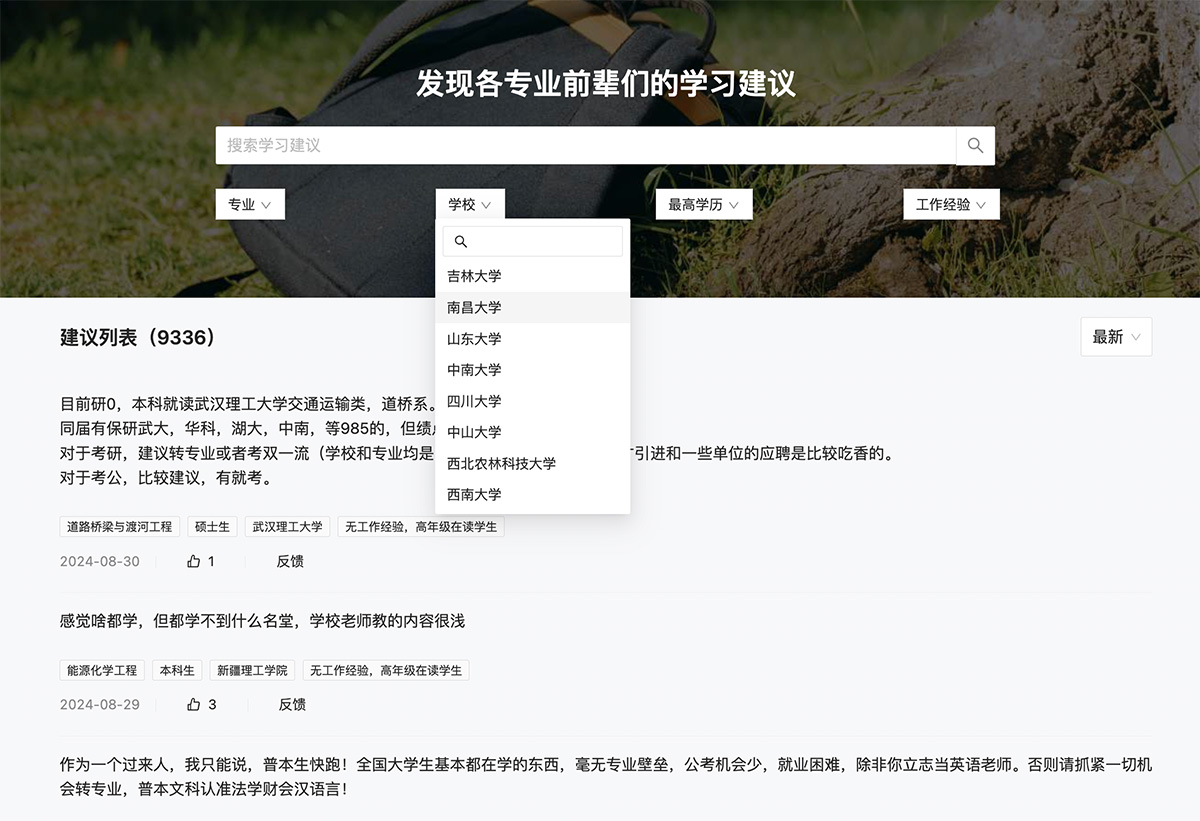Image resolution: width=1200 pixels, height=821 pixels.
Task: Change sort order from 最新
Action: 1116,337
